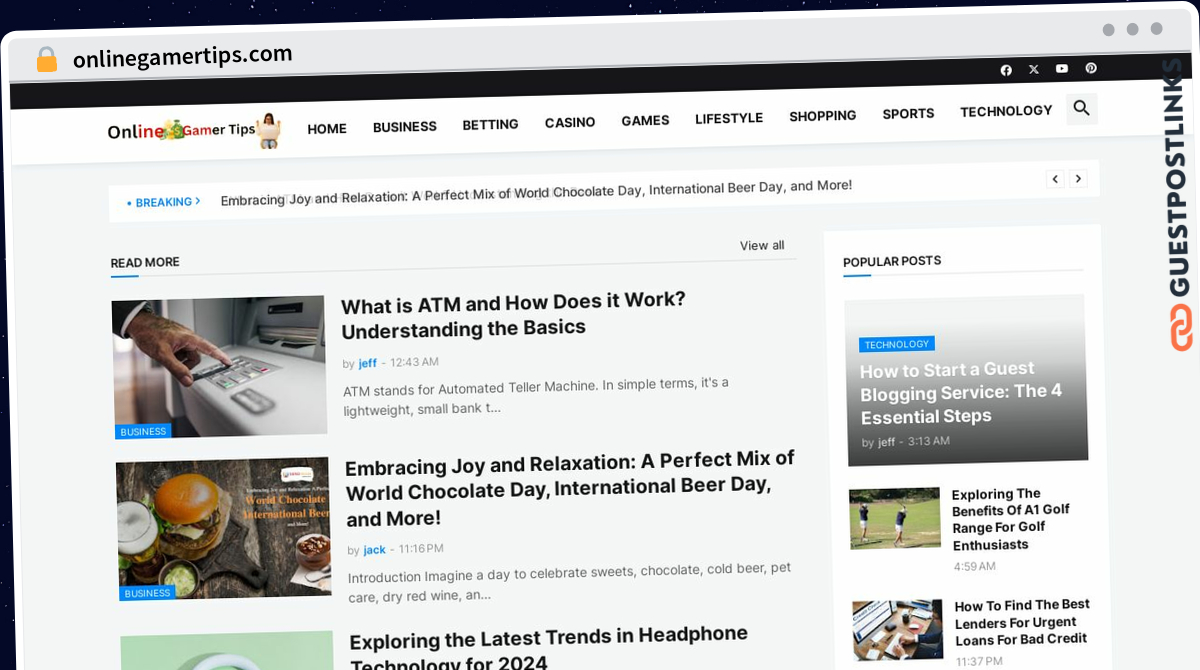This screenshot has width=1200, height=670.
Task: Open the CASINO menu item
Action: pyautogui.click(x=570, y=123)
